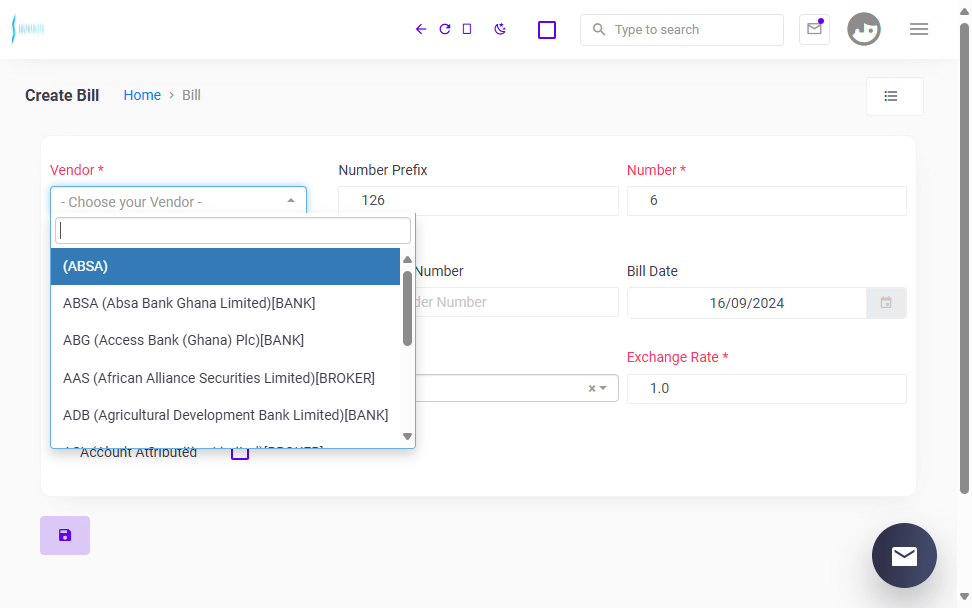
Task: Click the Bill Date field
Action: point(746,303)
